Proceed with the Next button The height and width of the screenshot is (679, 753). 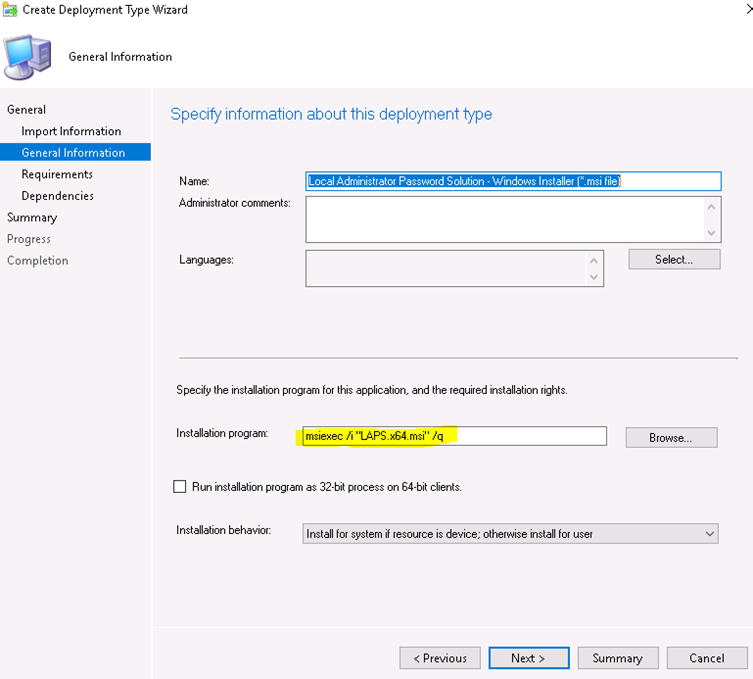point(529,658)
